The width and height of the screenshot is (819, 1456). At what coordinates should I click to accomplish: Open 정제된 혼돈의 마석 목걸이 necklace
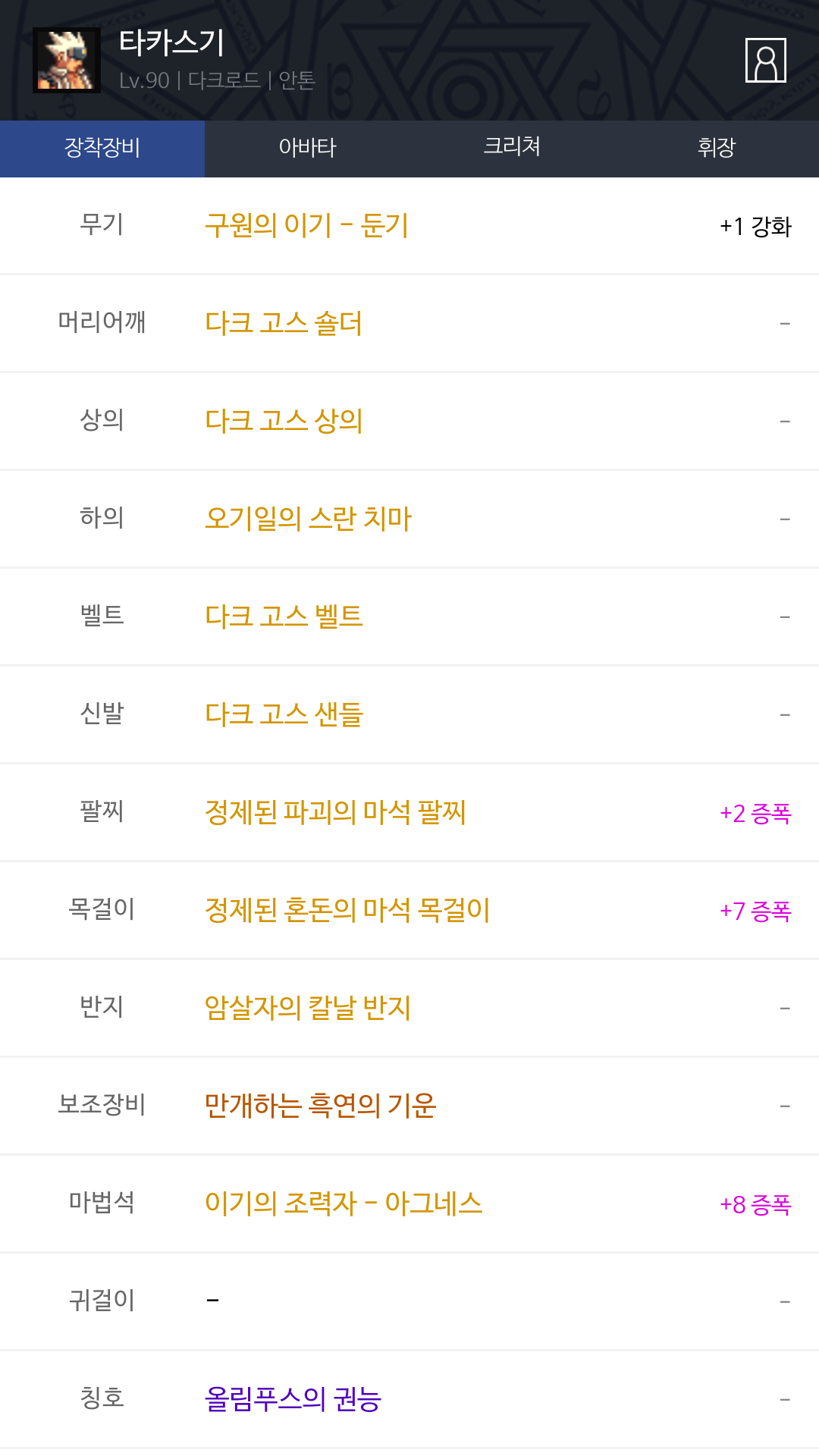pos(347,911)
